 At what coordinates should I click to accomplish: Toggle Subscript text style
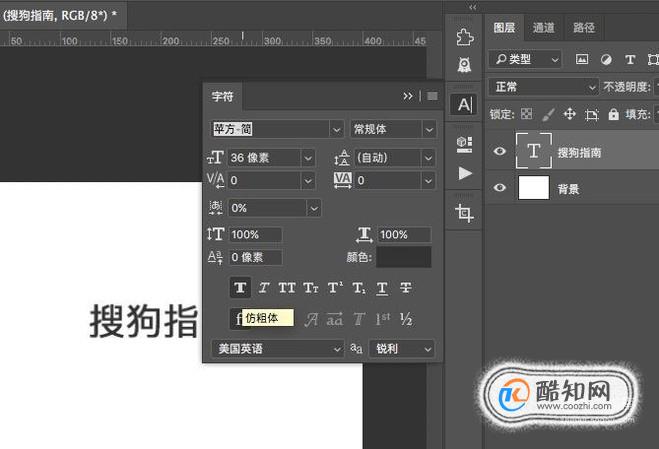click(358, 288)
